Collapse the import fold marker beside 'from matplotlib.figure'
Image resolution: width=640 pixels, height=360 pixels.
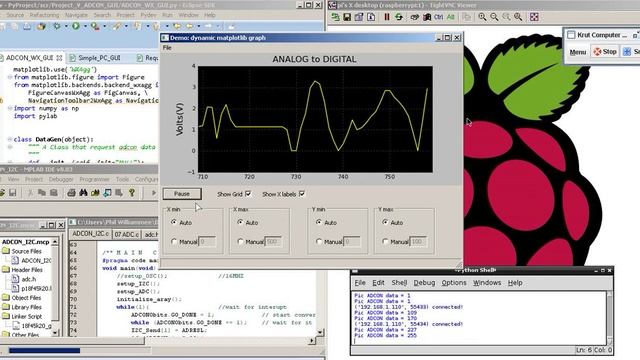tap(10, 77)
